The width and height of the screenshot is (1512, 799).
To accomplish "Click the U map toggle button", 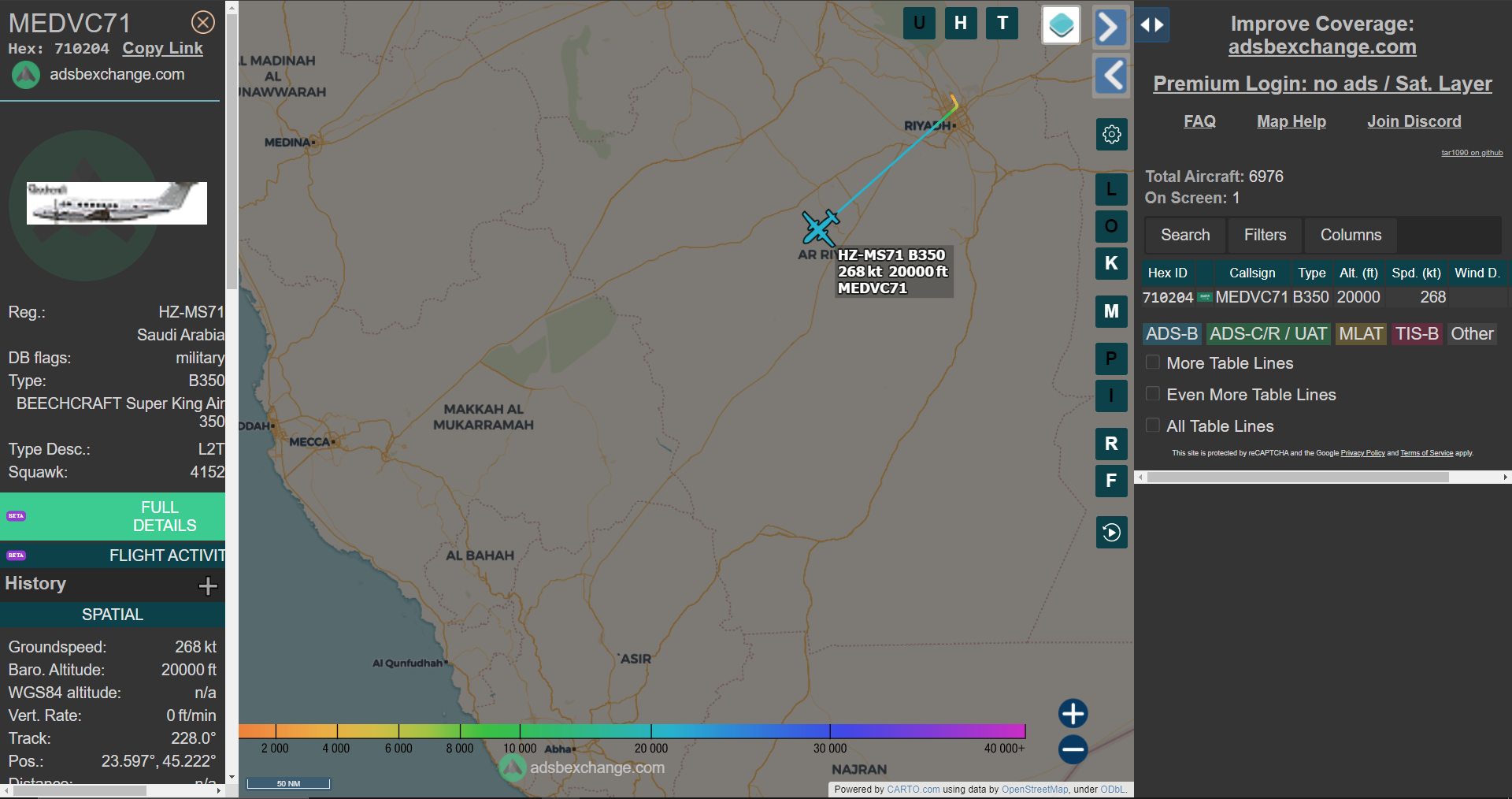I will (x=919, y=23).
